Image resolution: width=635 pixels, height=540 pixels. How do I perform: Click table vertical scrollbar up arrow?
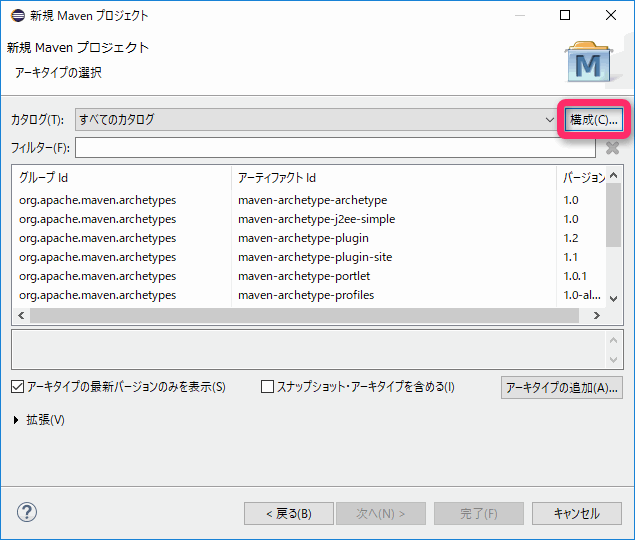[x=614, y=175]
